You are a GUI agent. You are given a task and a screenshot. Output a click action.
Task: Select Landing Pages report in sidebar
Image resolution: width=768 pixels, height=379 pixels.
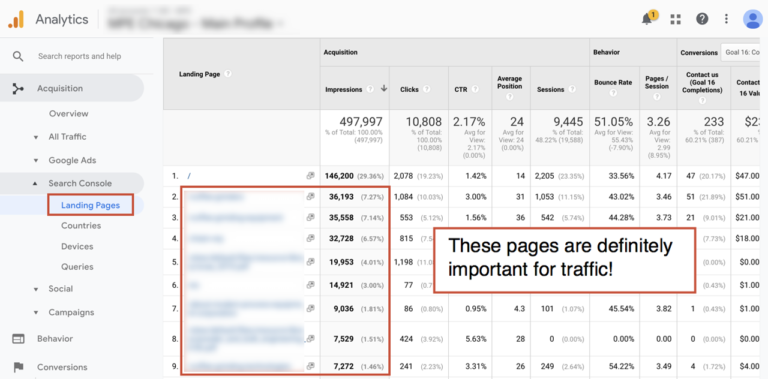[x=90, y=205]
